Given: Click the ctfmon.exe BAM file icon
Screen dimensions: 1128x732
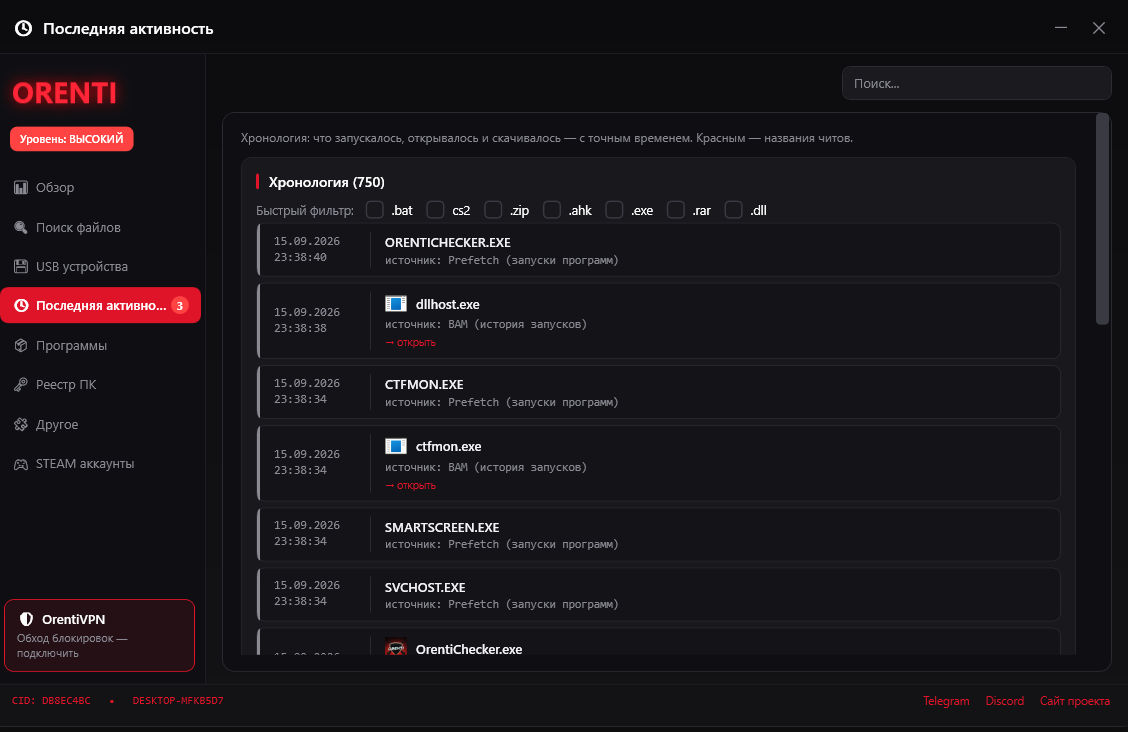Looking at the screenshot, I should point(396,446).
